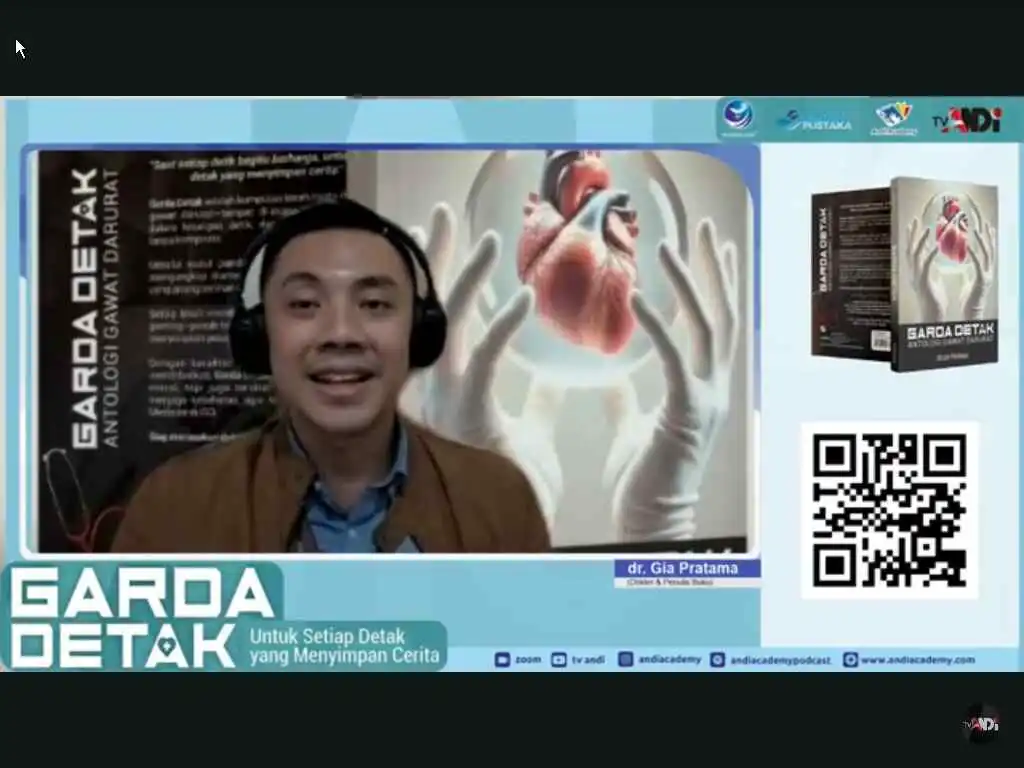Click the speaker's video feed

pos(392,351)
